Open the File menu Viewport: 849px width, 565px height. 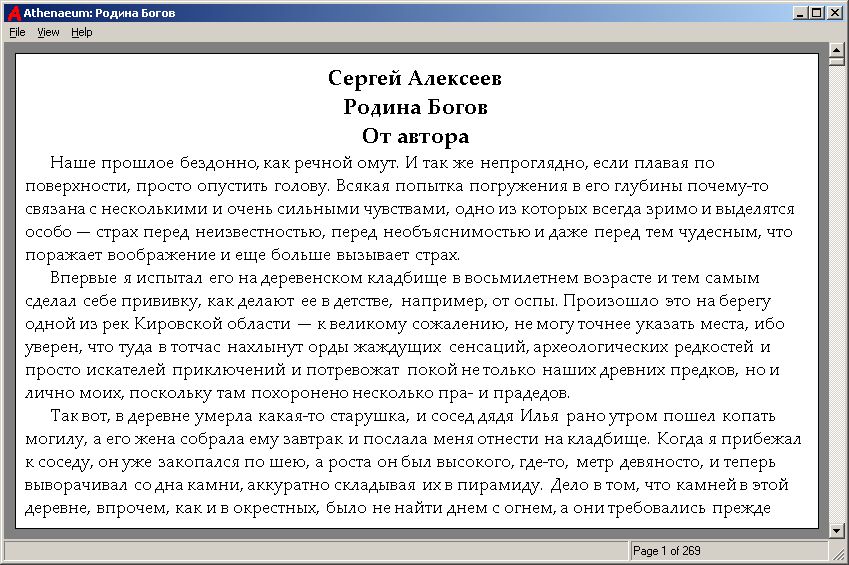[x=17, y=33]
